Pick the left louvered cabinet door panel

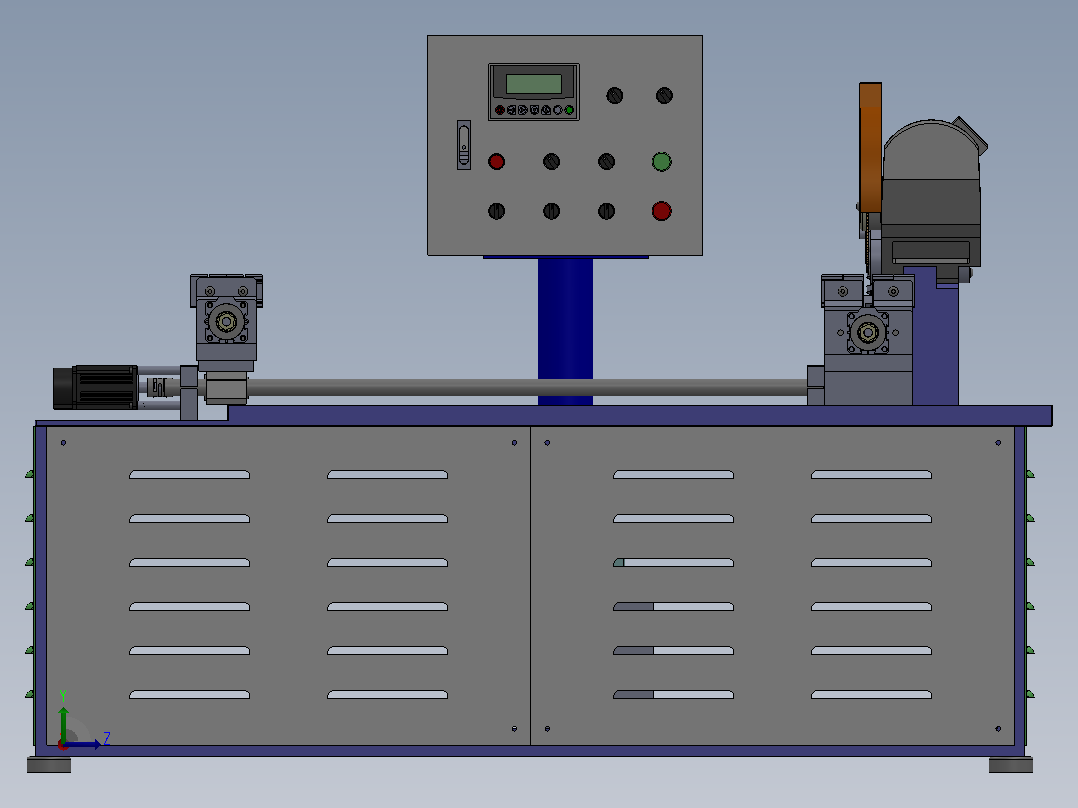(288, 586)
